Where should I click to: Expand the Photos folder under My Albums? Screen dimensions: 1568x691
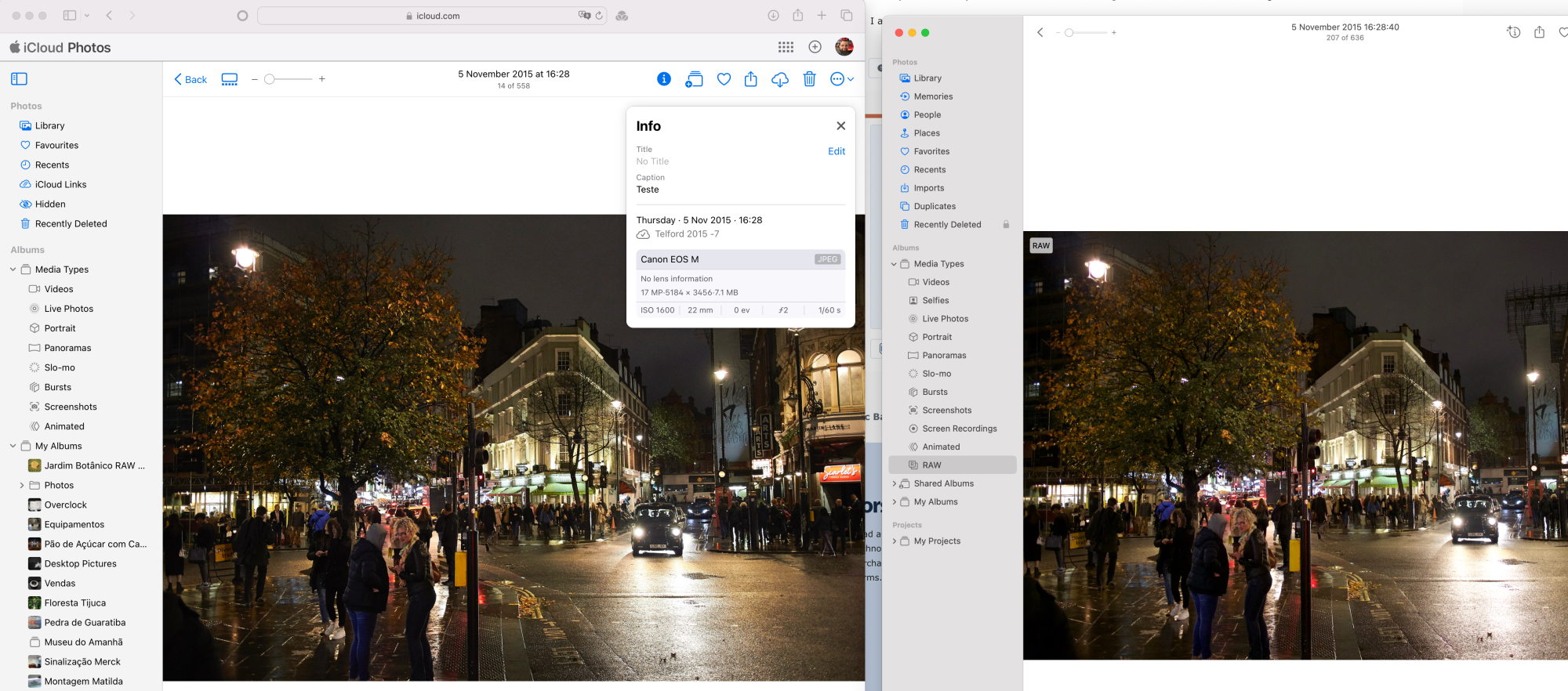[x=22, y=486]
